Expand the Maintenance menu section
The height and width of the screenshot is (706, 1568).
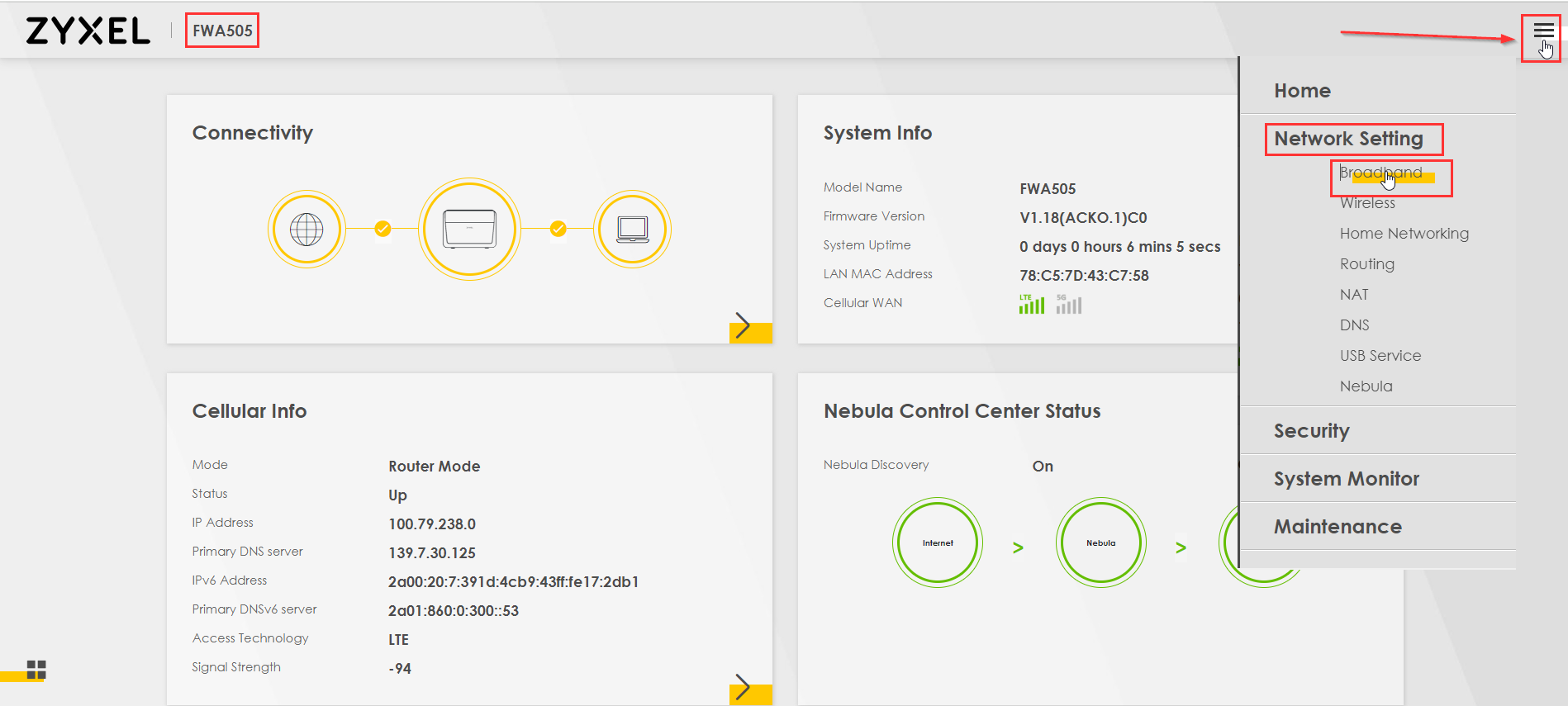coord(1338,527)
